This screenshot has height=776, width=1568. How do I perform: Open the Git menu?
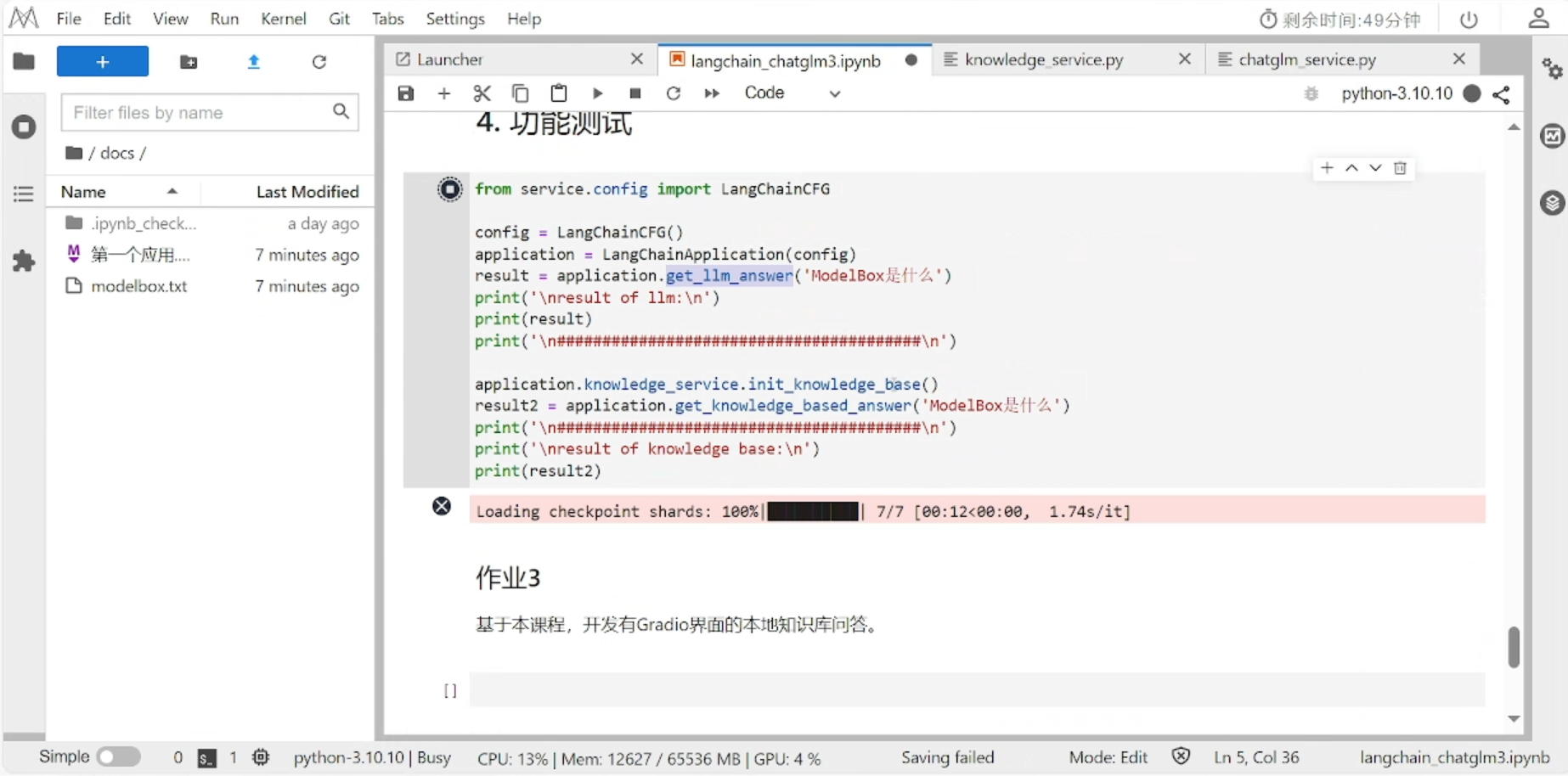(339, 19)
